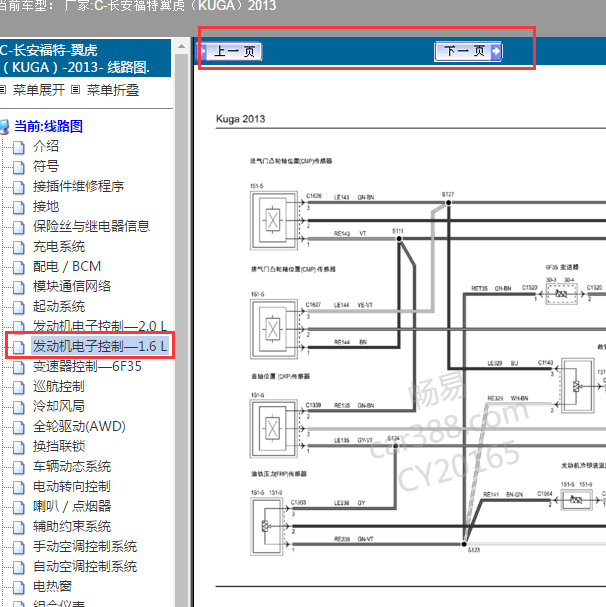
Task: Open 全轮驱动(AWD) entry
Action: point(79,427)
